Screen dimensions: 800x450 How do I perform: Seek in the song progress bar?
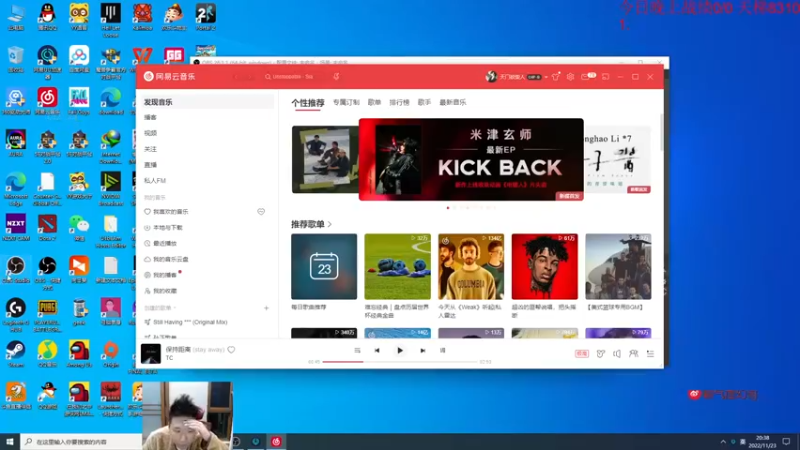coord(399,362)
